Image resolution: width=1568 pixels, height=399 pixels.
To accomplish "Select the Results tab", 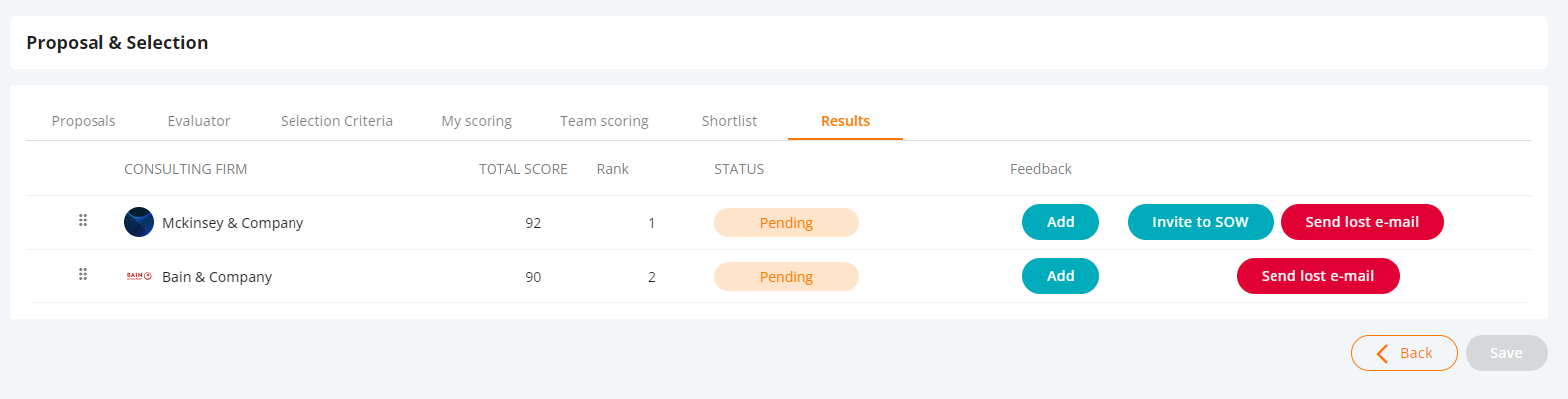I will pyautogui.click(x=845, y=121).
